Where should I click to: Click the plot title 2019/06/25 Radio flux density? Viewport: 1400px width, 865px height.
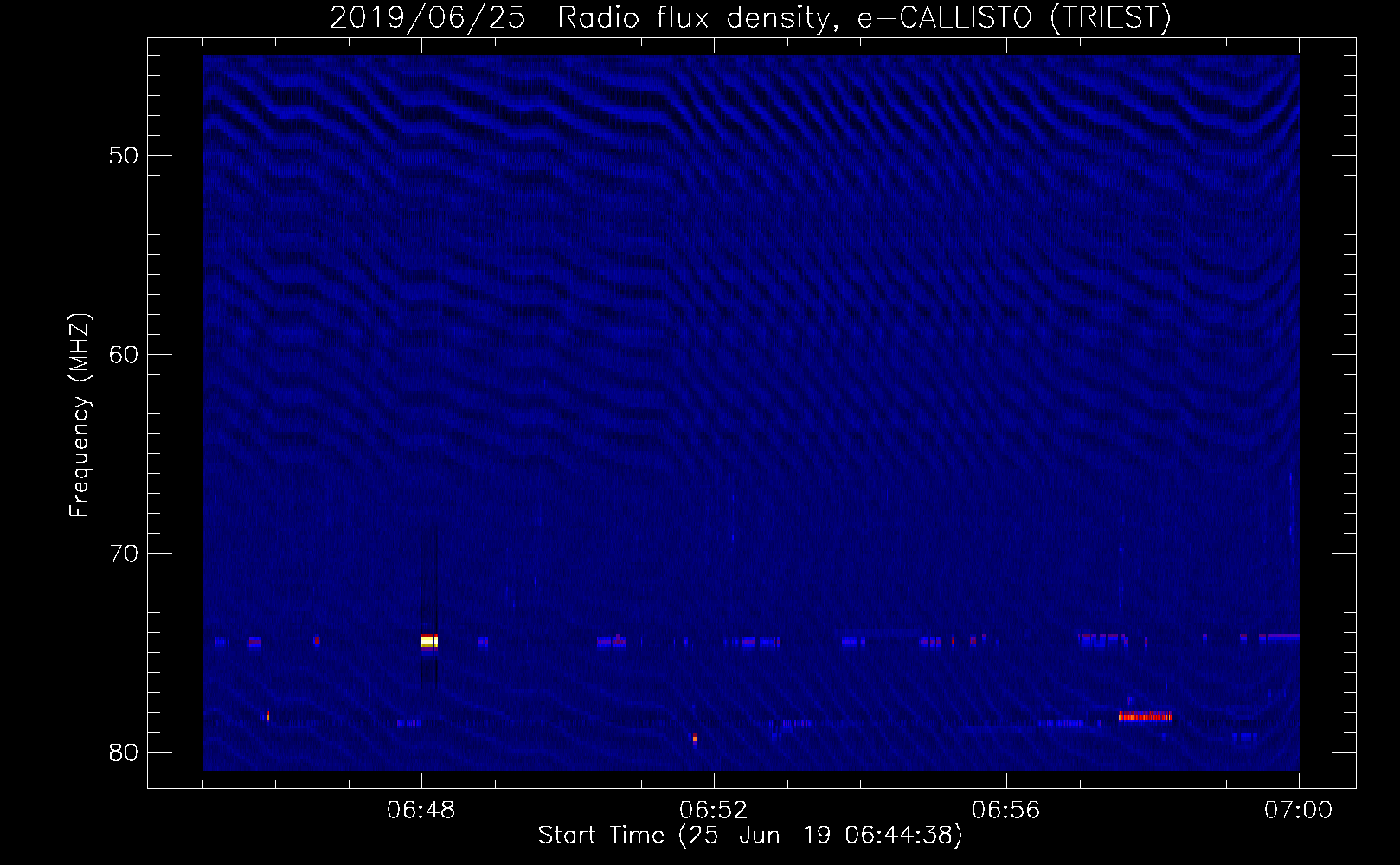click(x=751, y=17)
